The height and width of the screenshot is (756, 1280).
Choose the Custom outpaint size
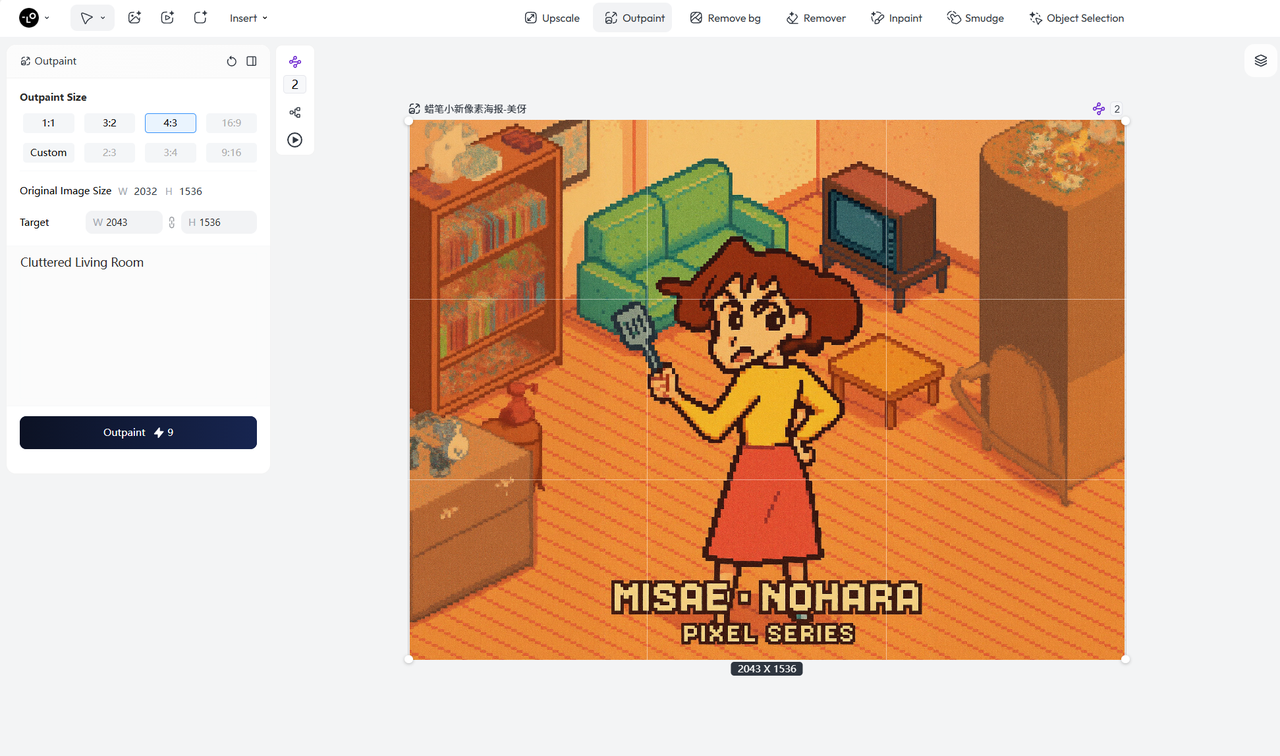[x=48, y=153]
